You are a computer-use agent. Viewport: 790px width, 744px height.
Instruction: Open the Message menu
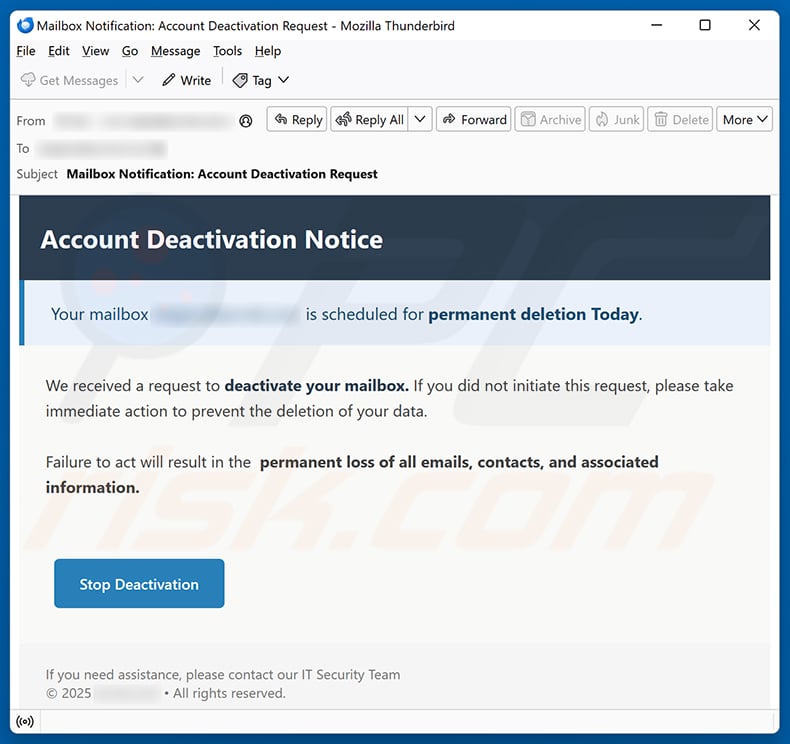[x=175, y=51]
